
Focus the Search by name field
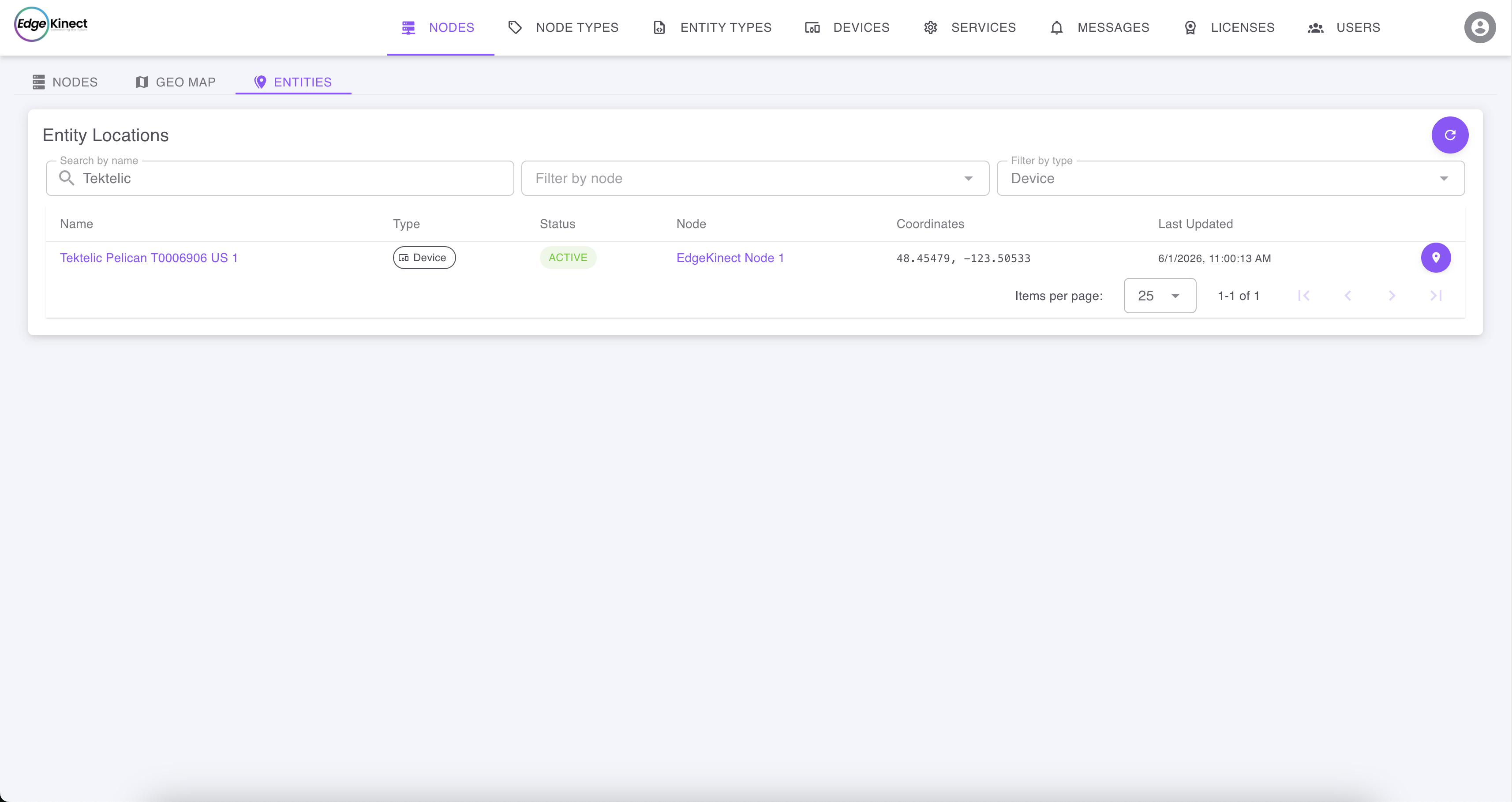pos(280,179)
